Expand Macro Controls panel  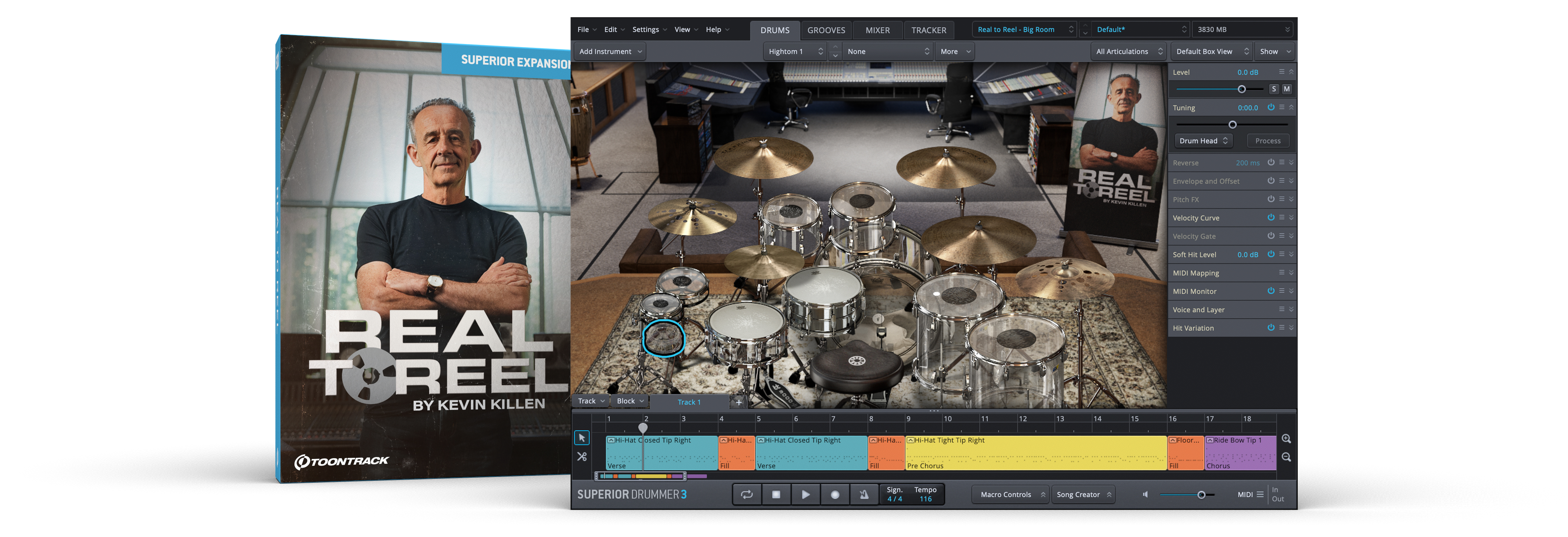1011,495
